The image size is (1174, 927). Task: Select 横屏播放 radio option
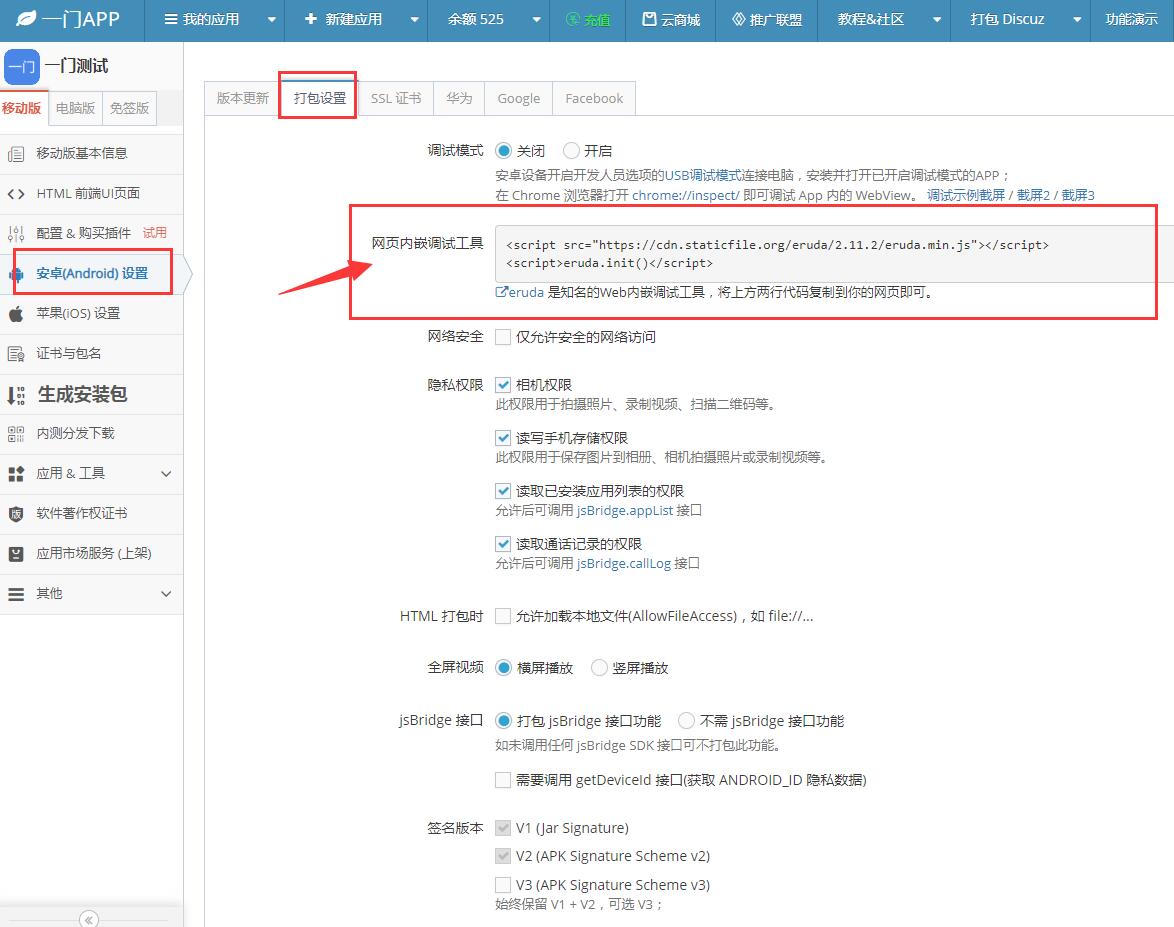[503, 667]
